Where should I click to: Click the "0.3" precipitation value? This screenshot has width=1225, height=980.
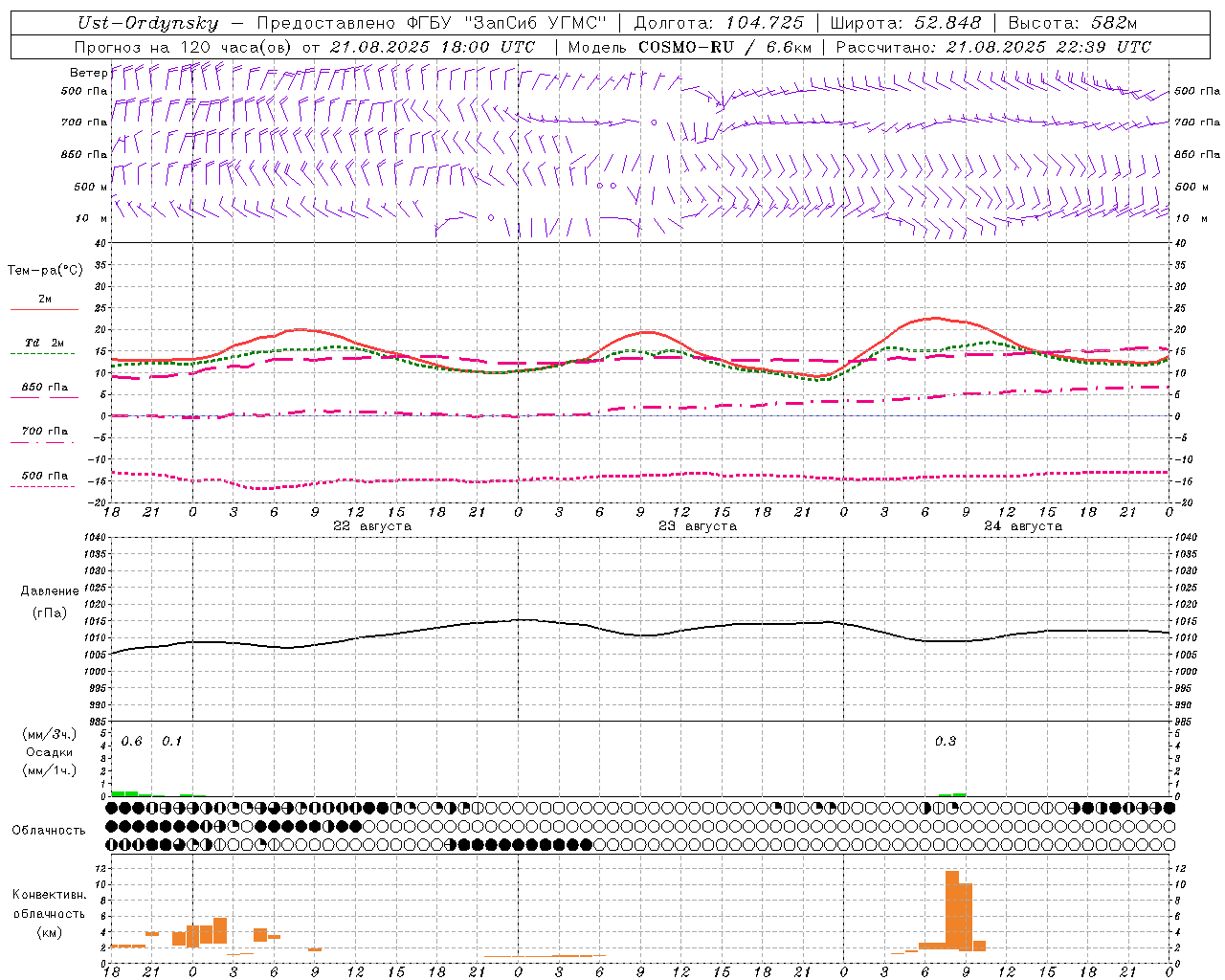946,742
